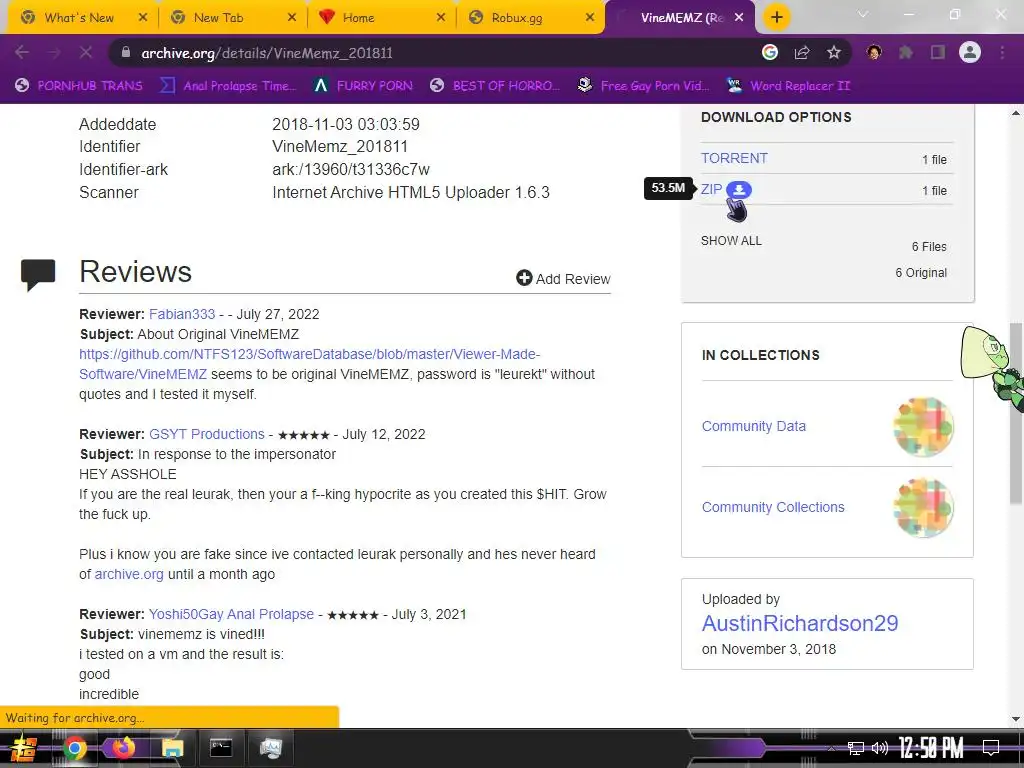Screen dimensions: 1024x768
Task: Show hidden tray icons chevron
Action: tap(831, 748)
